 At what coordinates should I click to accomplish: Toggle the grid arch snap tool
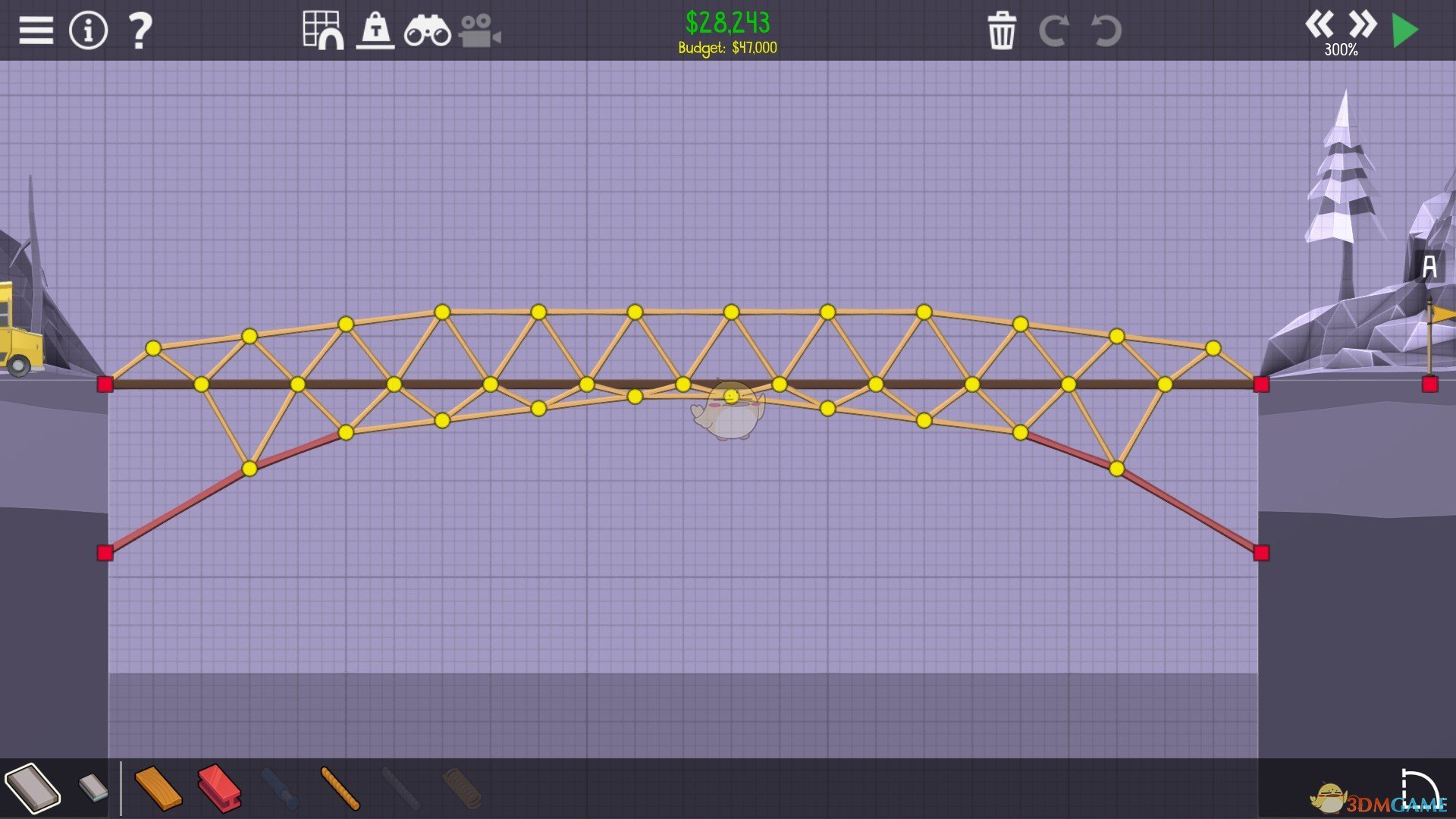pos(323,30)
